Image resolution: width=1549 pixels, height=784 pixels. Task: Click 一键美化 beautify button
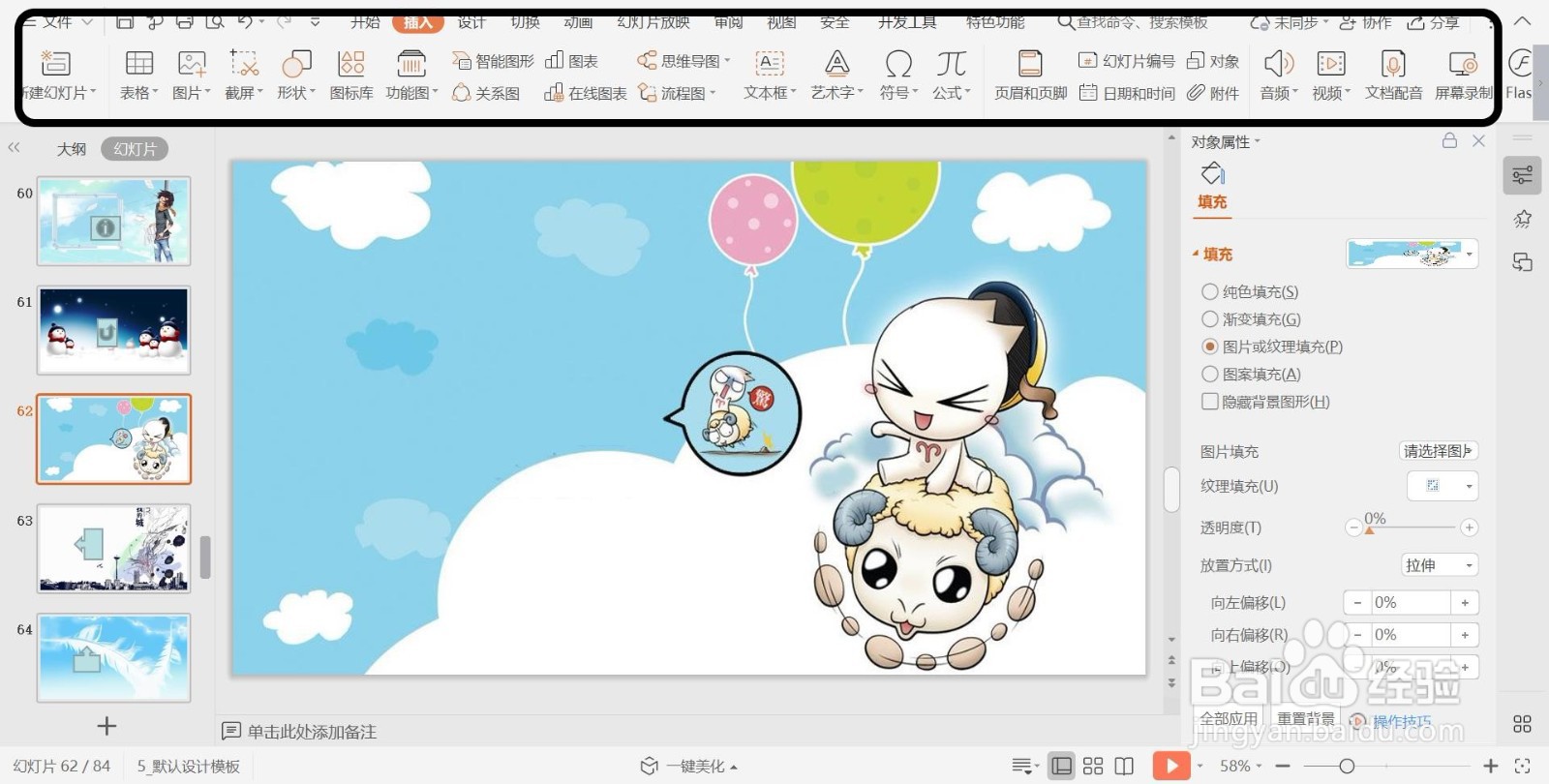688,767
